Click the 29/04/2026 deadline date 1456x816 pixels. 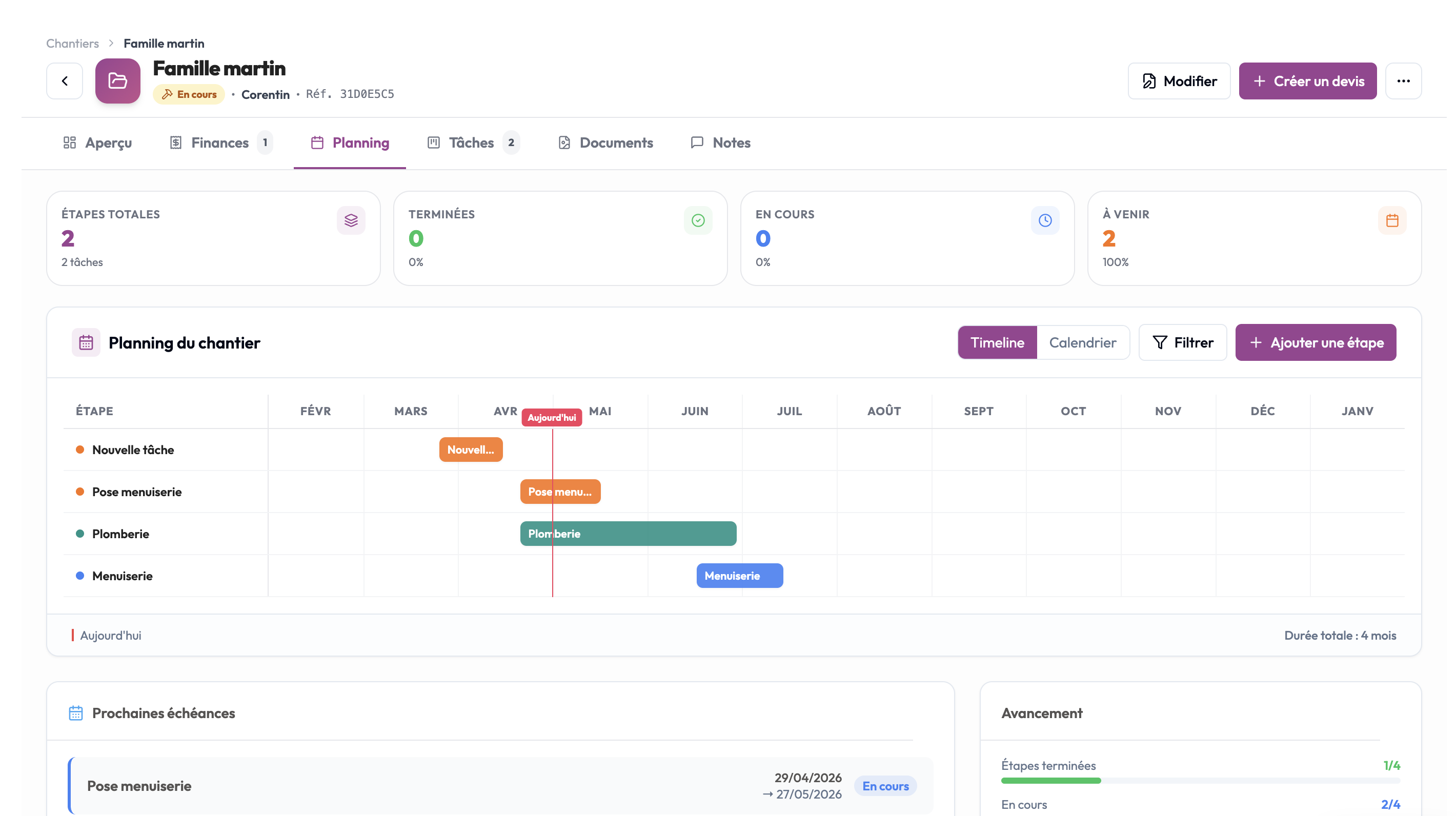point(807,778)
